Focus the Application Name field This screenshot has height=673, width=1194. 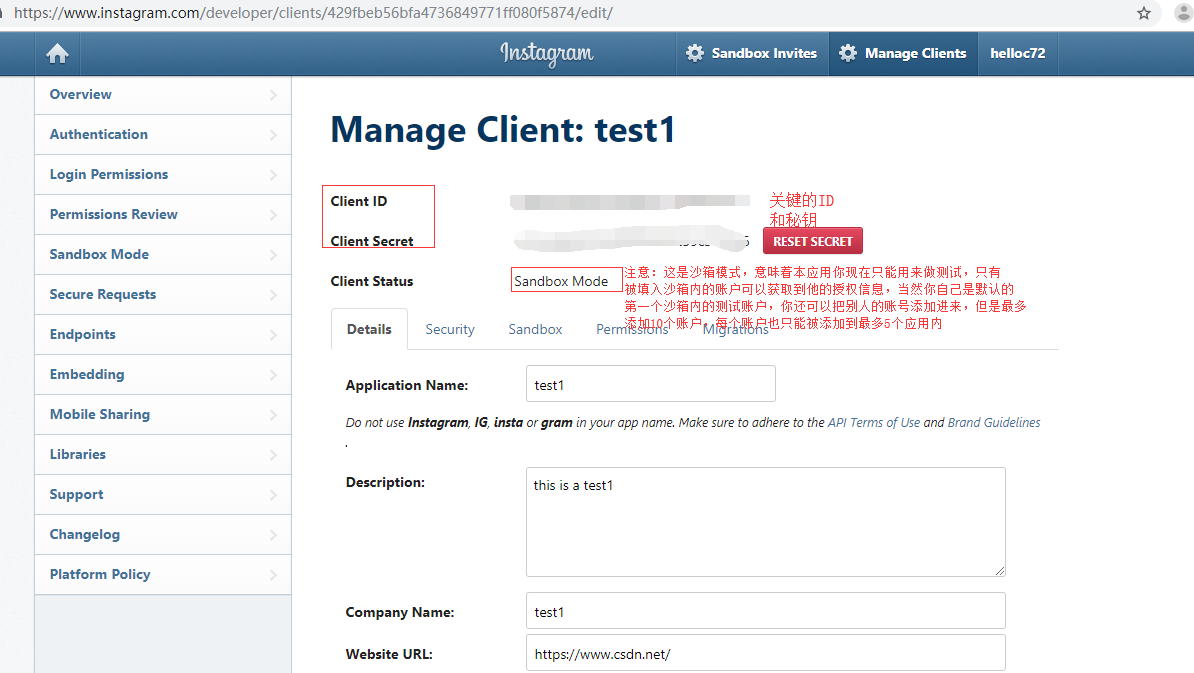click(x=650, y=384)
